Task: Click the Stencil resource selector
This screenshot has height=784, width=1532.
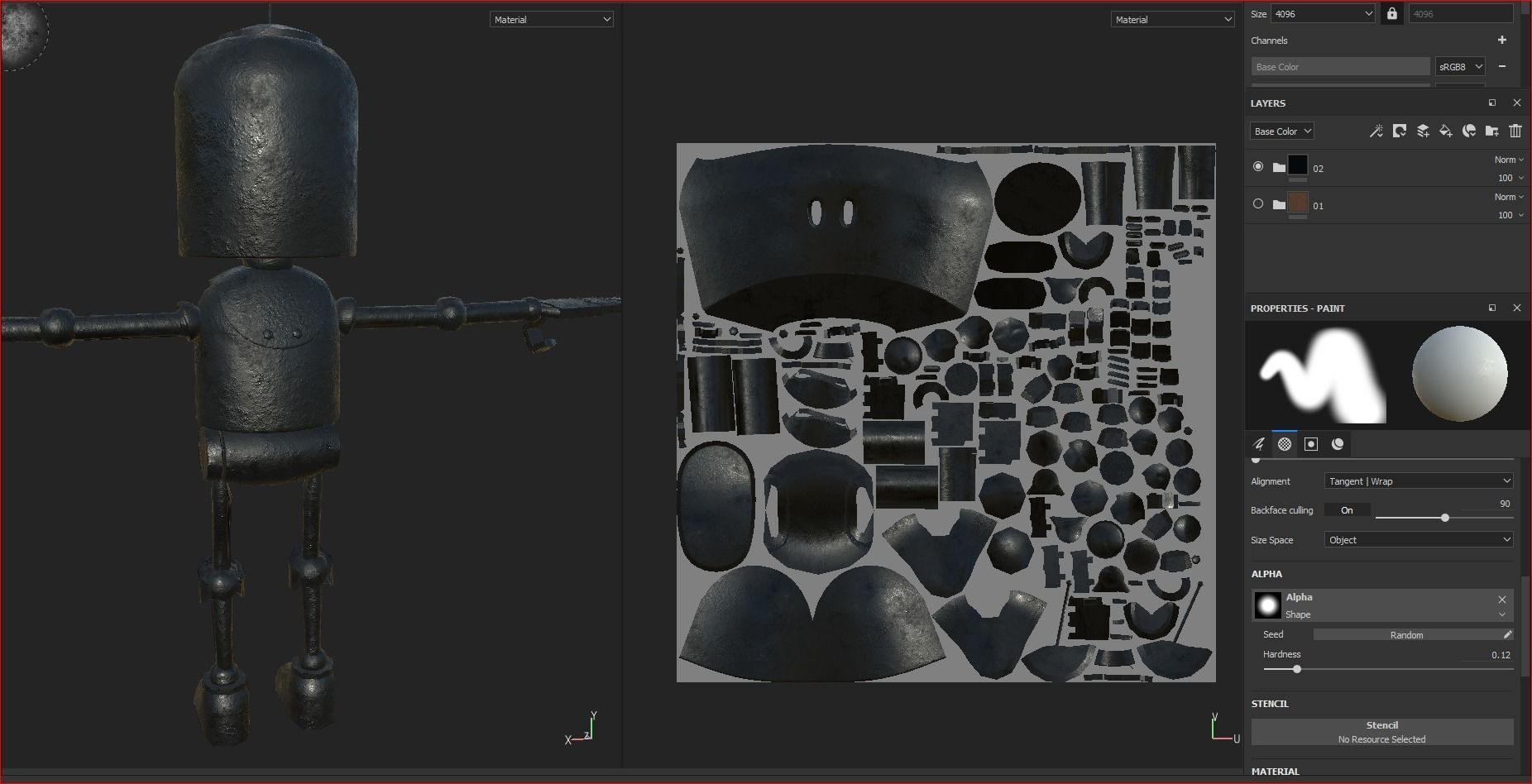Action: point(1382,732)
